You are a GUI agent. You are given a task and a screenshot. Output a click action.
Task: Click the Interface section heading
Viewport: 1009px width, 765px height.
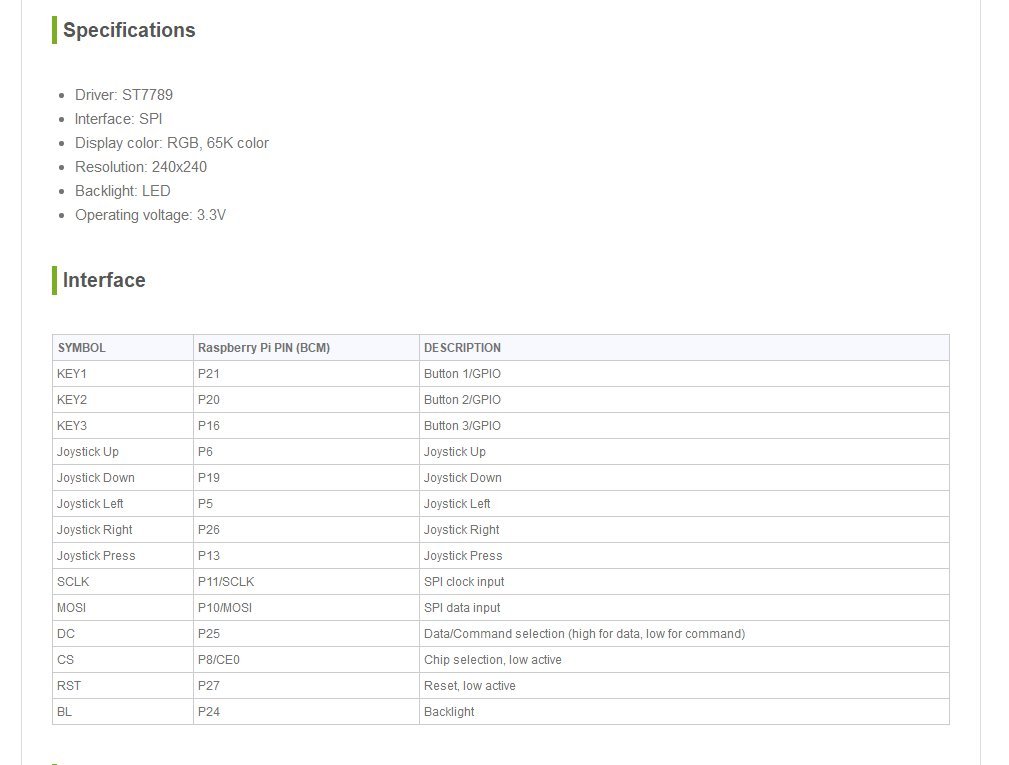(104, 280)
